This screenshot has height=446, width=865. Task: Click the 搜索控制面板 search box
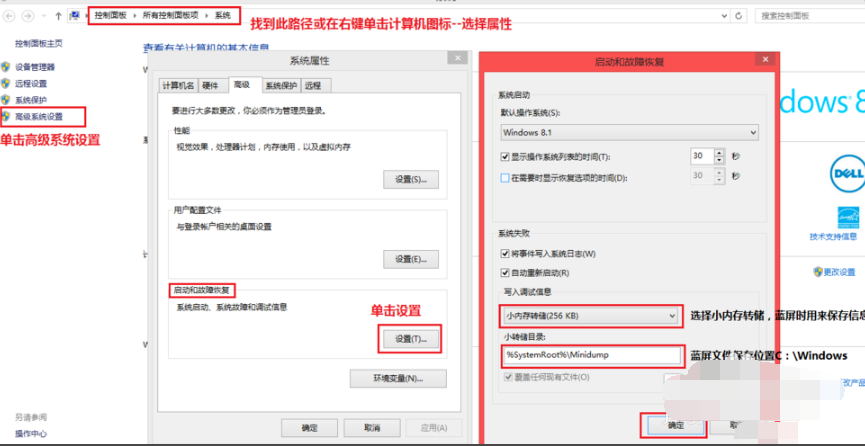809,16
